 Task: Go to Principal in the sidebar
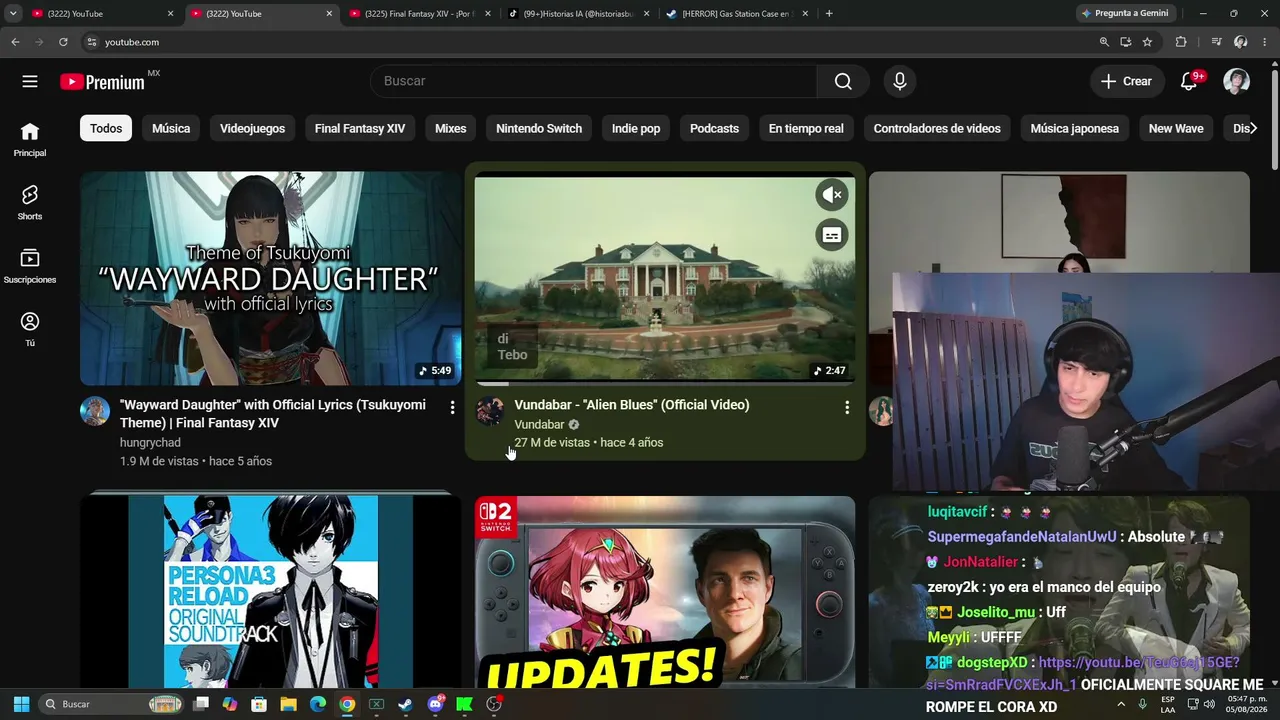click(30, 140)
